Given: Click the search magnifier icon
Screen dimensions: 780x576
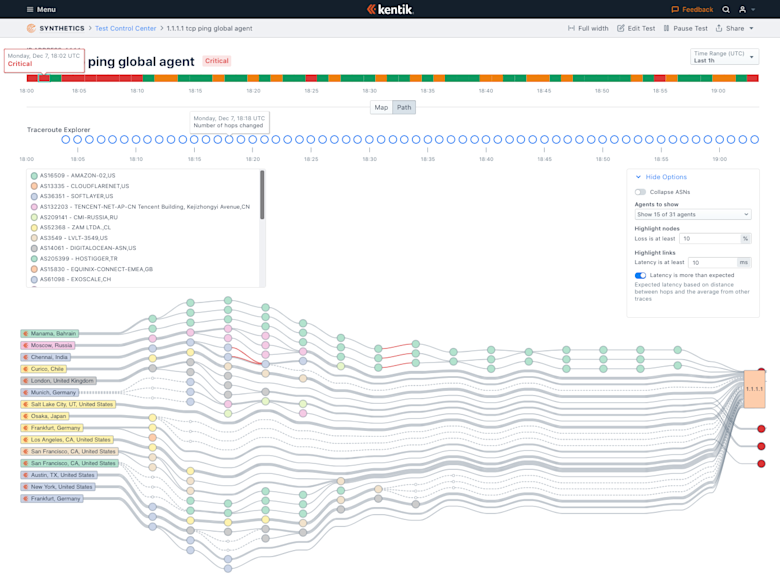Looking at the screenshot, I should [726, 9].
